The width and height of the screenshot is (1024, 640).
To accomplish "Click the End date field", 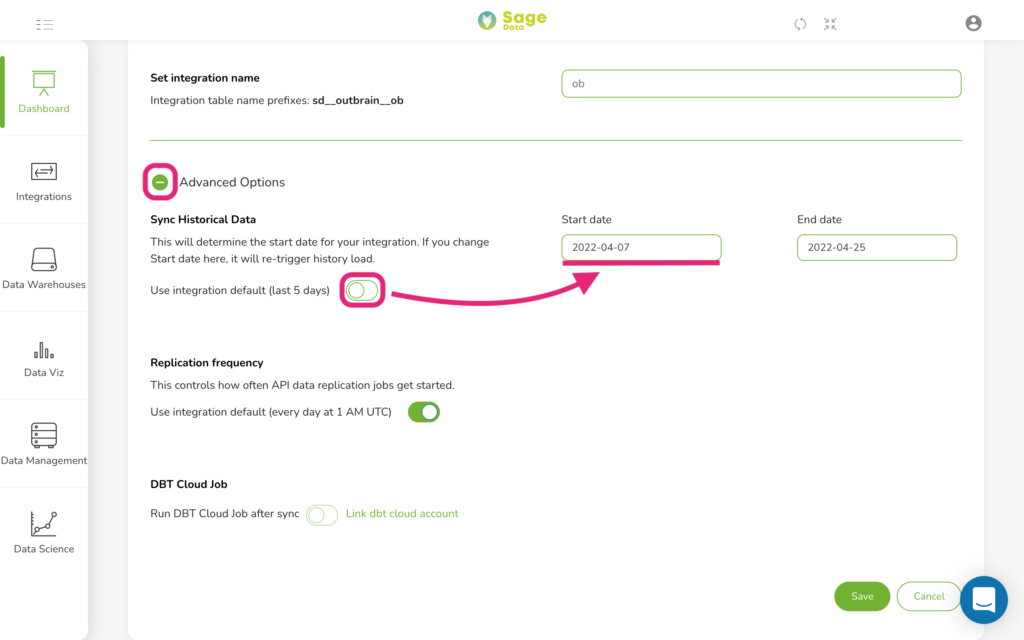I will tap(876, 248).
